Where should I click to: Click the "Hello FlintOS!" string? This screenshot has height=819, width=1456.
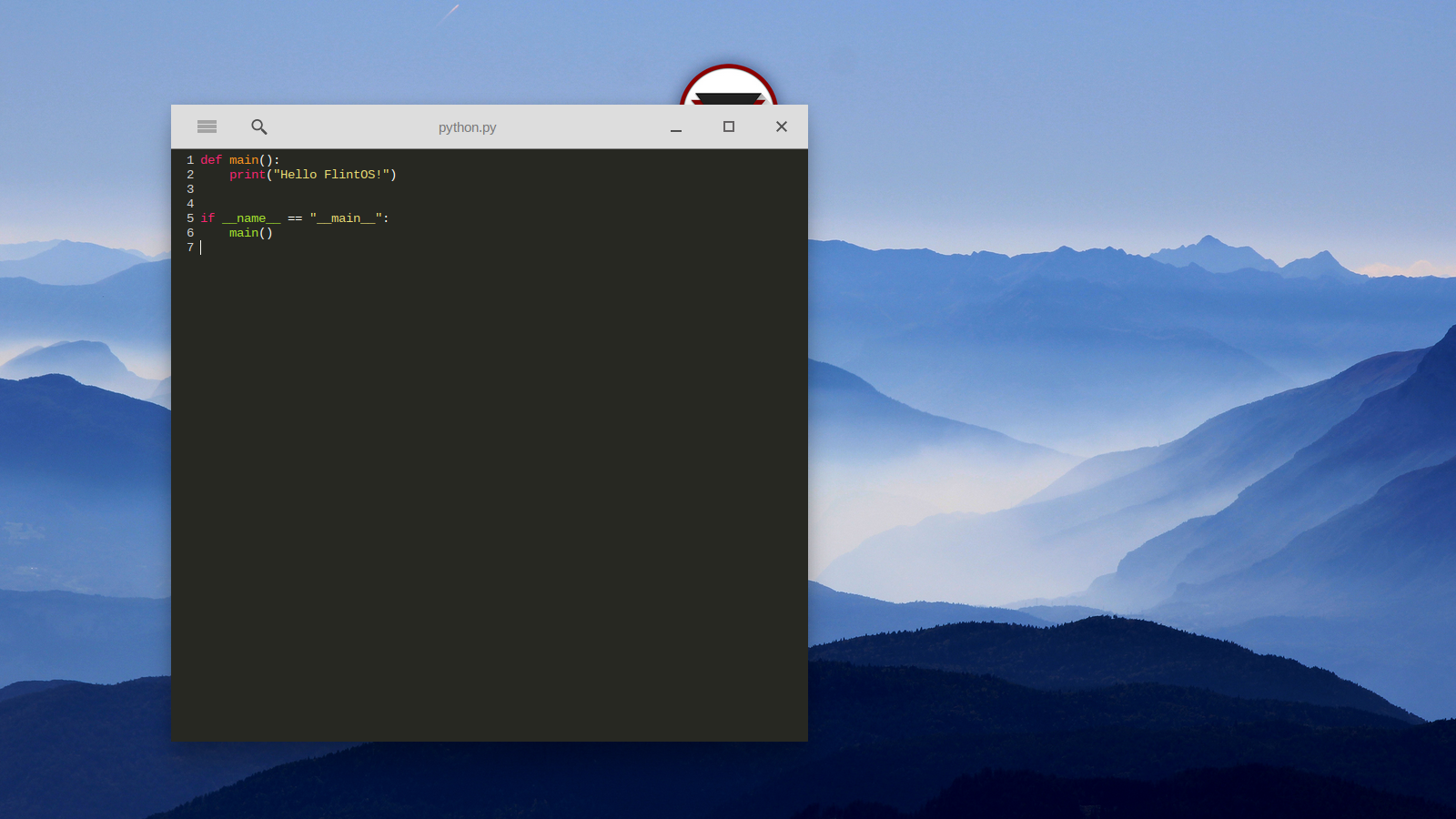click(331, 175)
